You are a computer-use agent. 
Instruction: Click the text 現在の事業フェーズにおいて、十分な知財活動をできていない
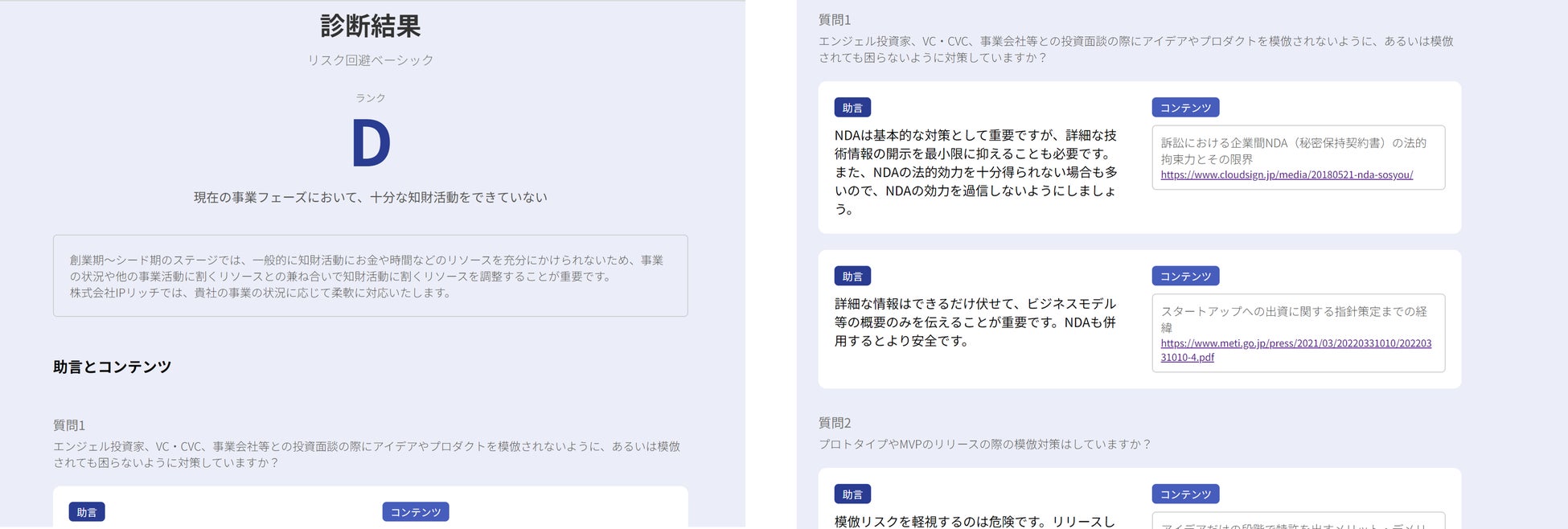[x=370, y=197]
